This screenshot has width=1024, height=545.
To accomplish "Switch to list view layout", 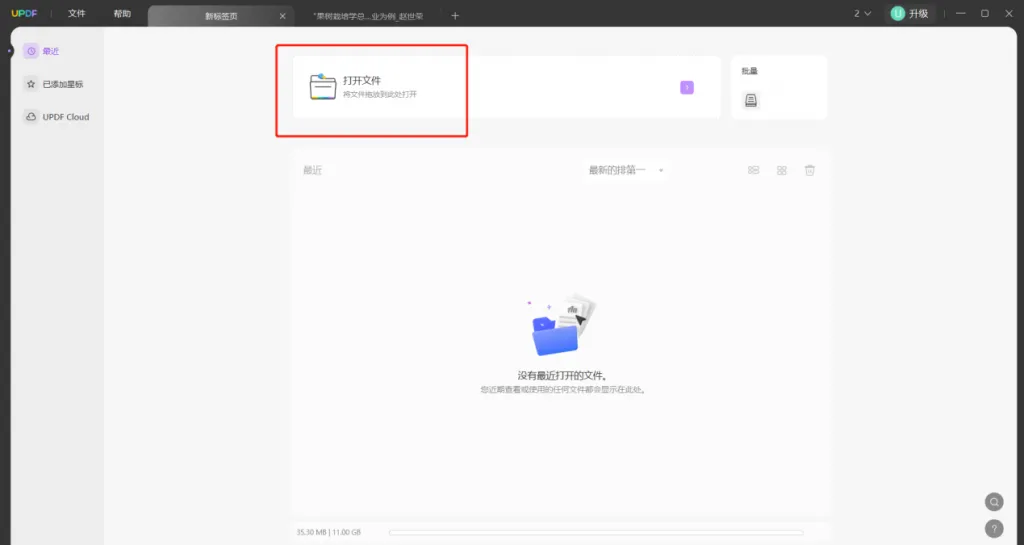I will coord(754,170).
